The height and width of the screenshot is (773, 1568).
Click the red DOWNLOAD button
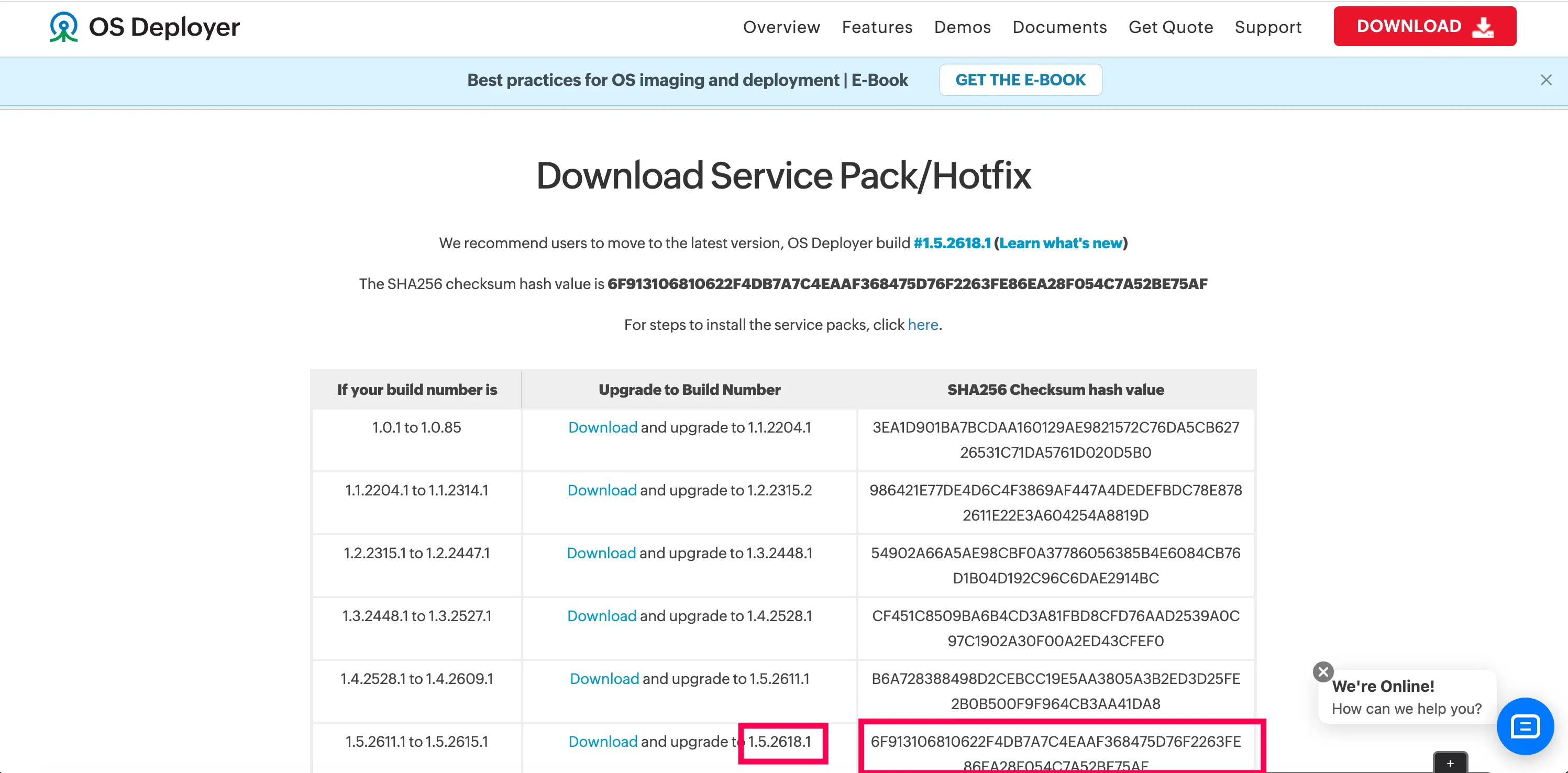[x=1425, y=26]
